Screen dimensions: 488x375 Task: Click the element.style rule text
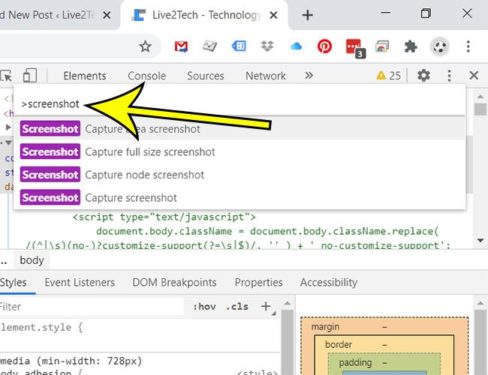click(41, 327)
